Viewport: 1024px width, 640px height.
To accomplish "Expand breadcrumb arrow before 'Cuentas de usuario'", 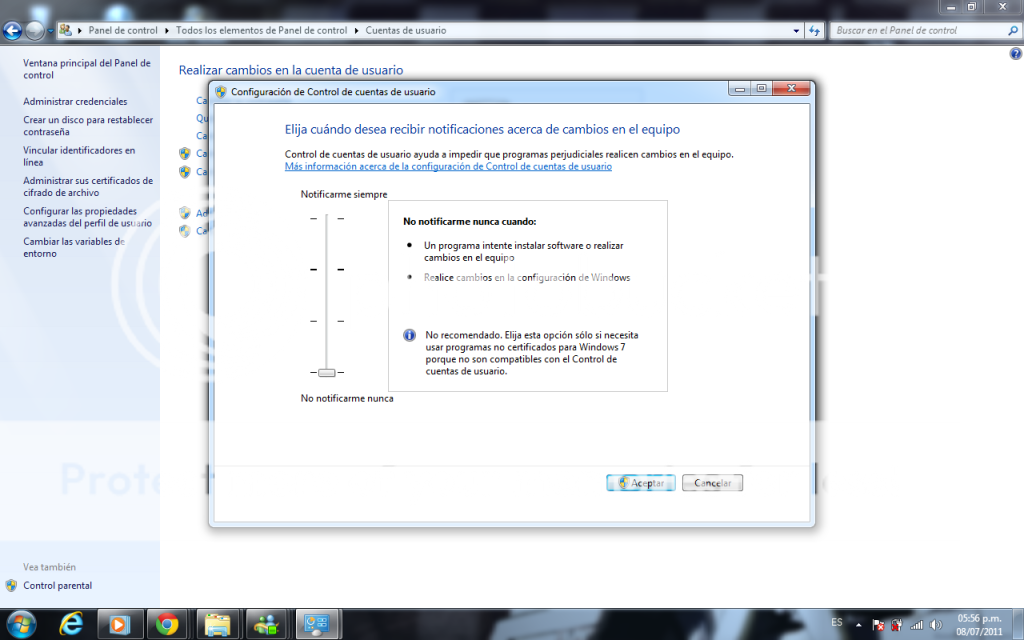I will 357,31.
